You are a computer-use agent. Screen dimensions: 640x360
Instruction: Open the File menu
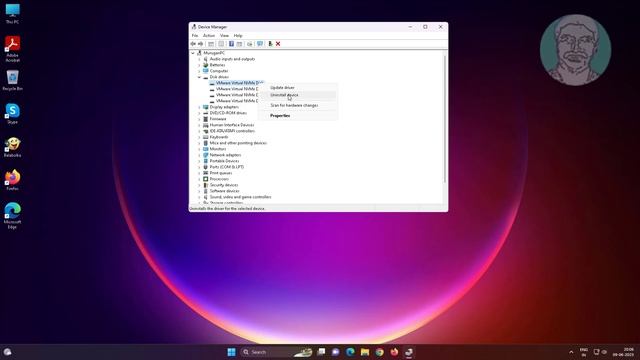pyautogui.click(x=195, y=36)
